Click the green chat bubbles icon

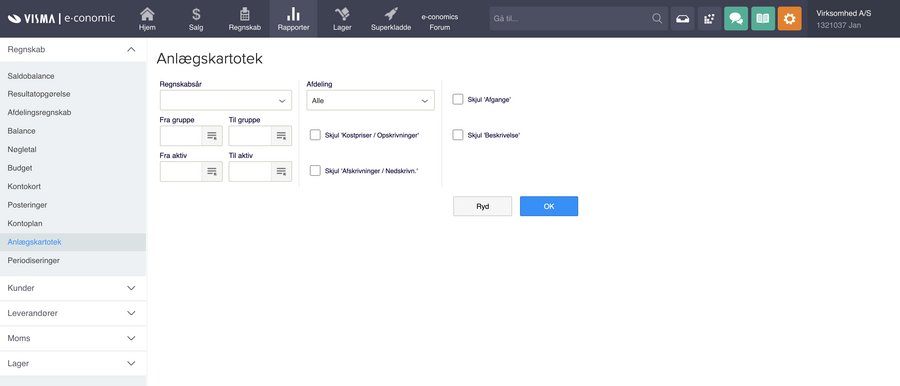click(x=736, y=19)
